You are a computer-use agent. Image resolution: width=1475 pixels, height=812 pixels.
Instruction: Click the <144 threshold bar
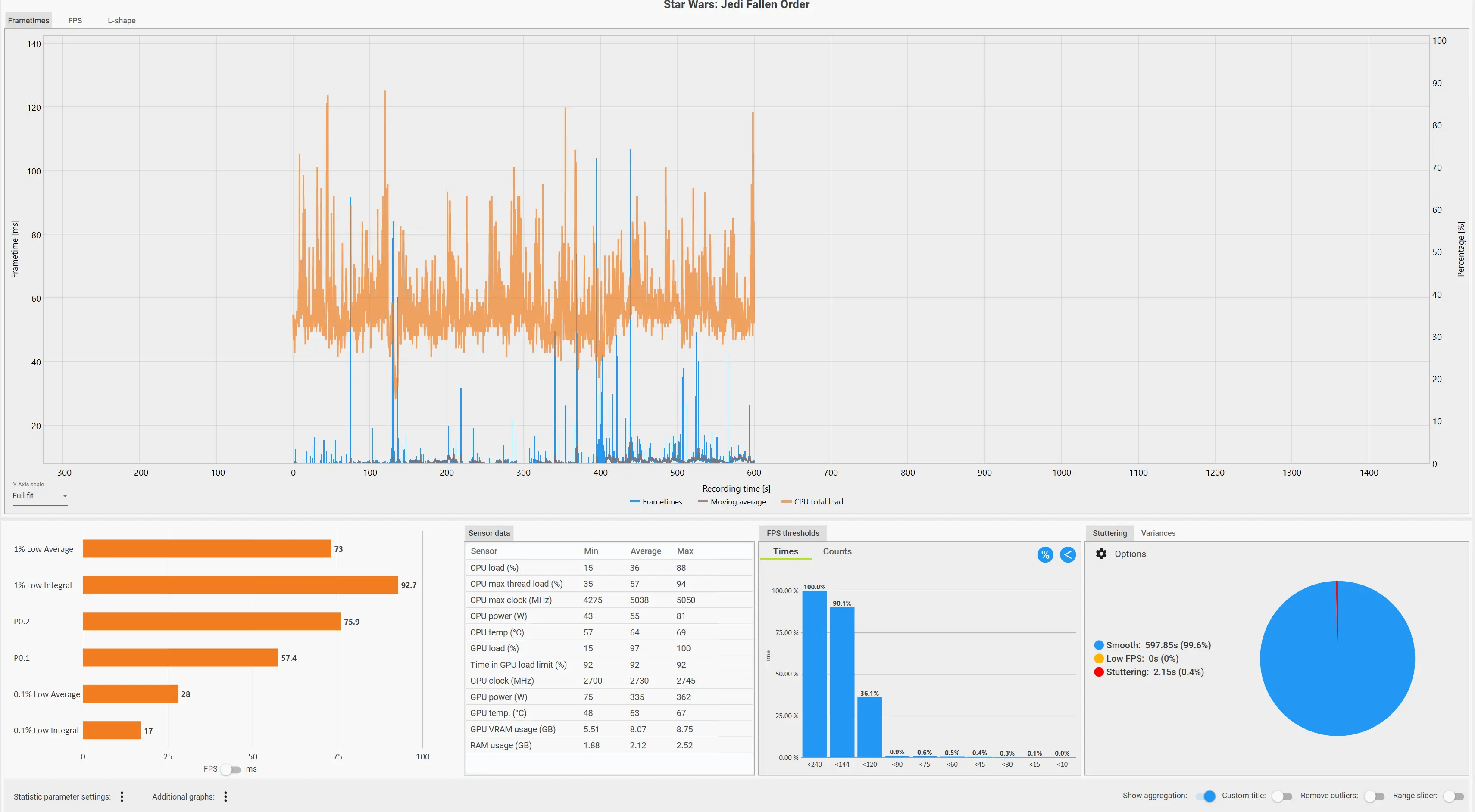coord(842,682)
